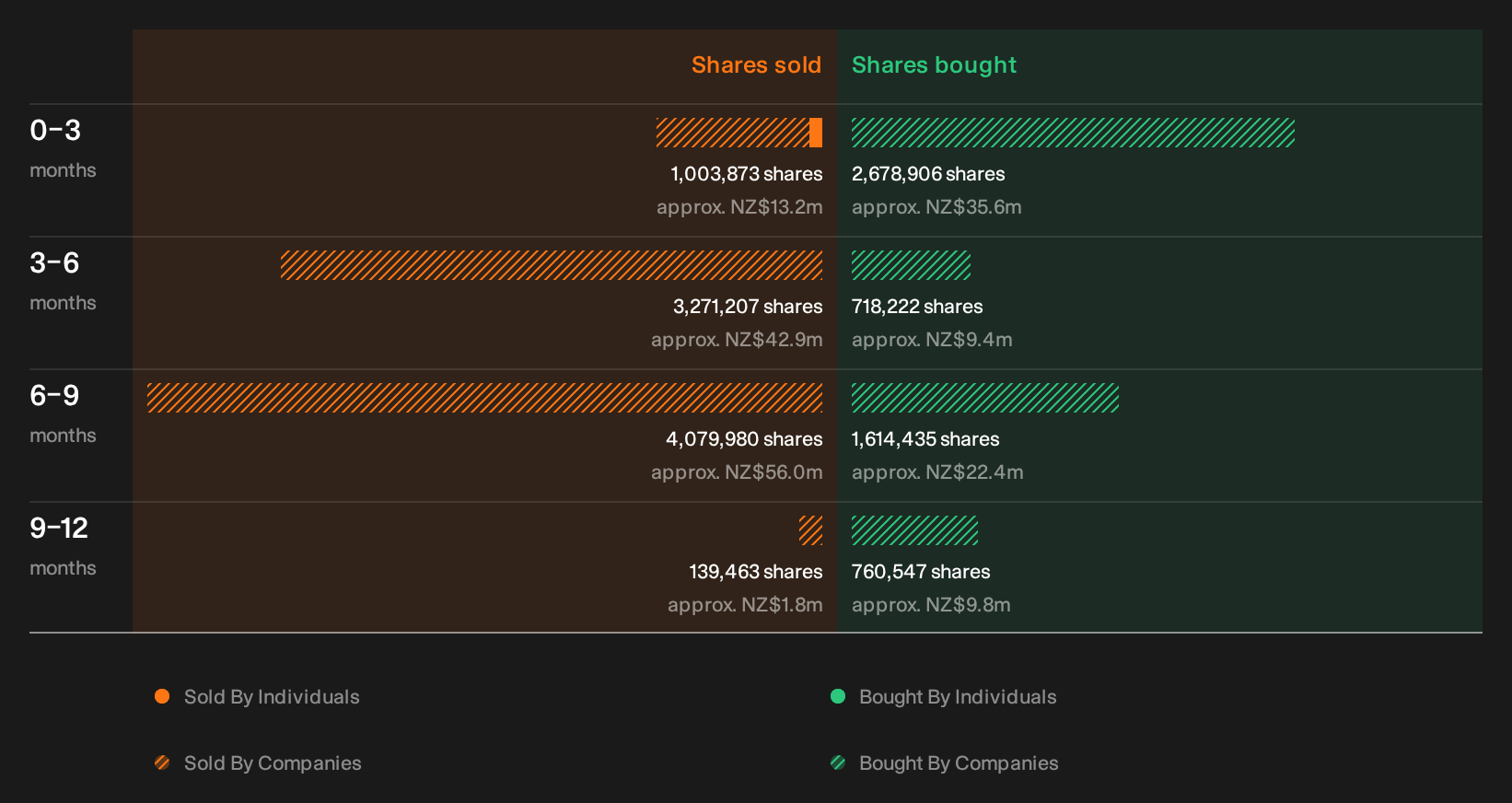Click the 3-6 months bought green bar
Viewport: 1512px width, 803px height.
911,265
